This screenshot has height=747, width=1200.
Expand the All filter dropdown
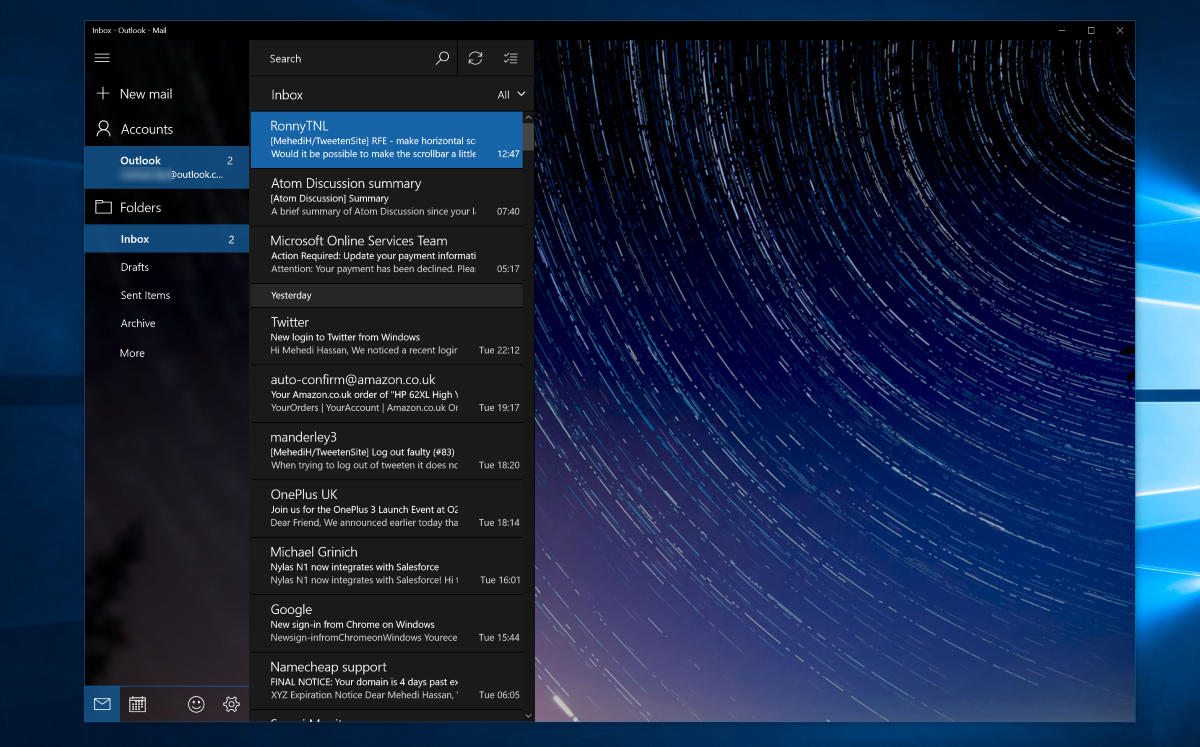click(x=511, y=95)
